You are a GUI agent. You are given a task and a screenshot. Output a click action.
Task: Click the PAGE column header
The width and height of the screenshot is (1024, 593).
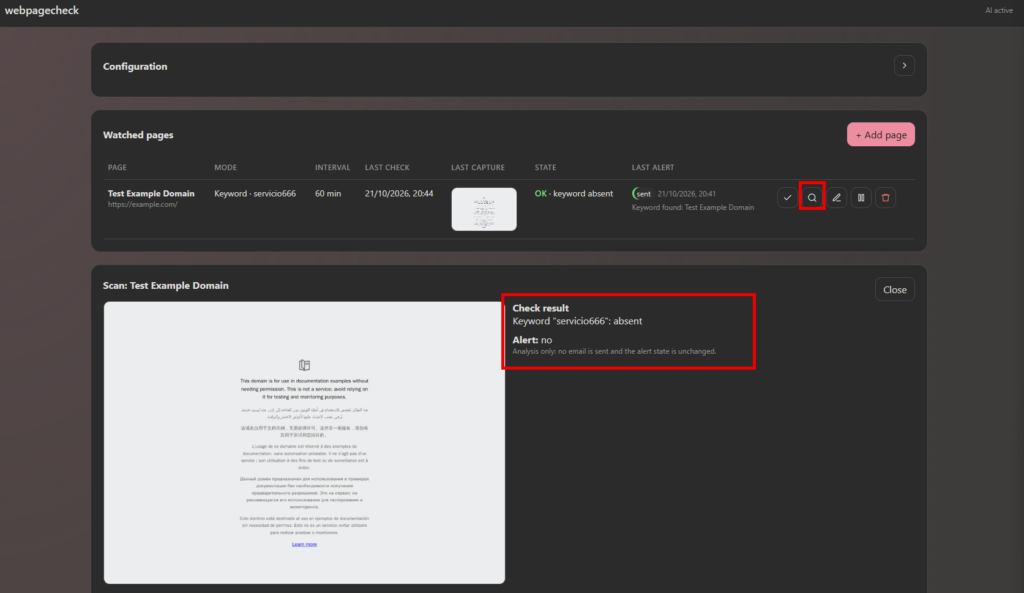point(117,167)
